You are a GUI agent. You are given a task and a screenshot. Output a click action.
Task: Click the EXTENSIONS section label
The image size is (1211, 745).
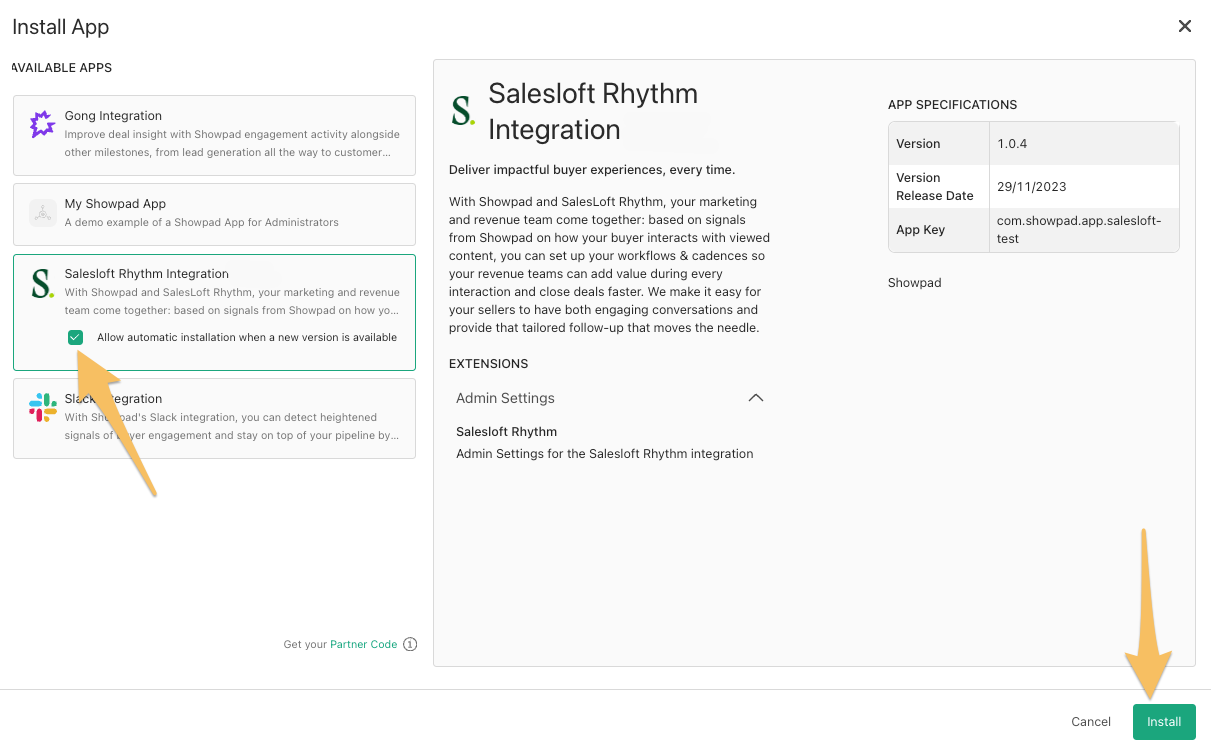488,364
